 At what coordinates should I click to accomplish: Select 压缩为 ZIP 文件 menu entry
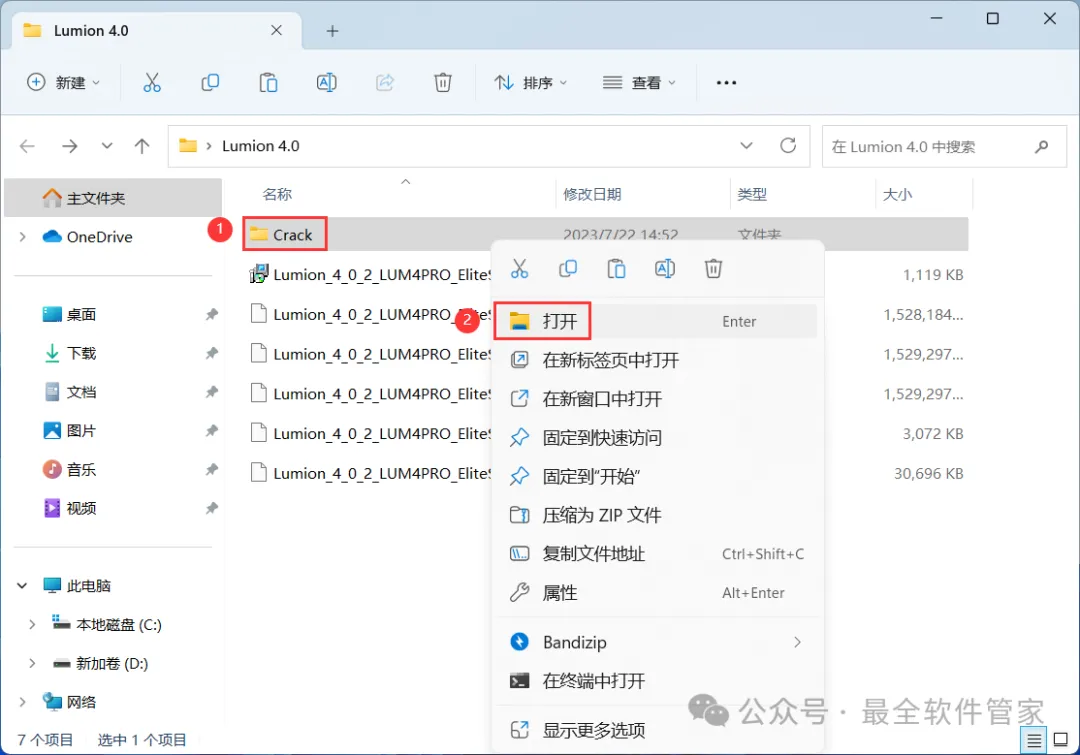point(657,515)
